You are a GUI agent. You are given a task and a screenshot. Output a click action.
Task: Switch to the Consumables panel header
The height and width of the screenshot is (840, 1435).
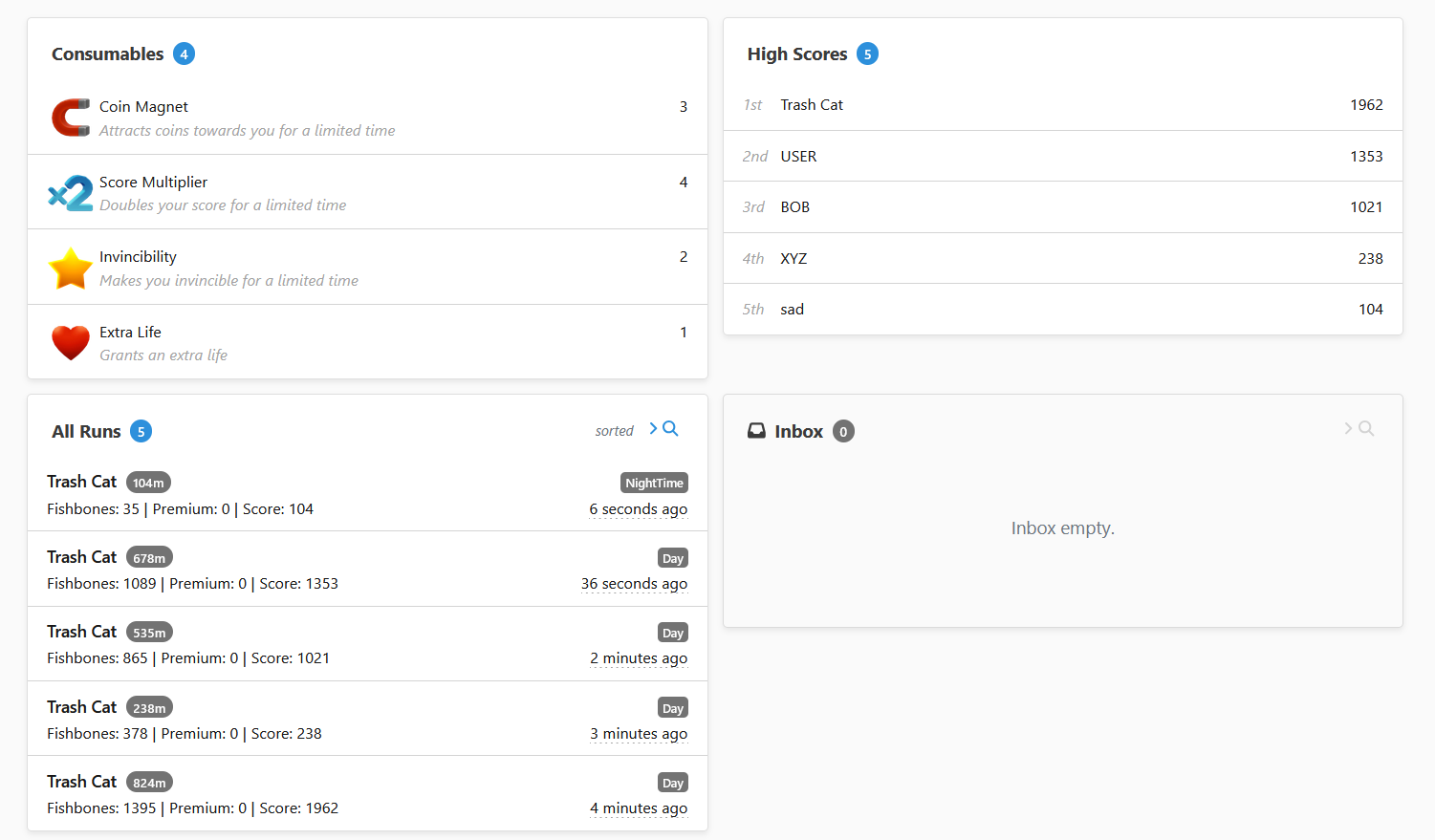coord(107,54)
